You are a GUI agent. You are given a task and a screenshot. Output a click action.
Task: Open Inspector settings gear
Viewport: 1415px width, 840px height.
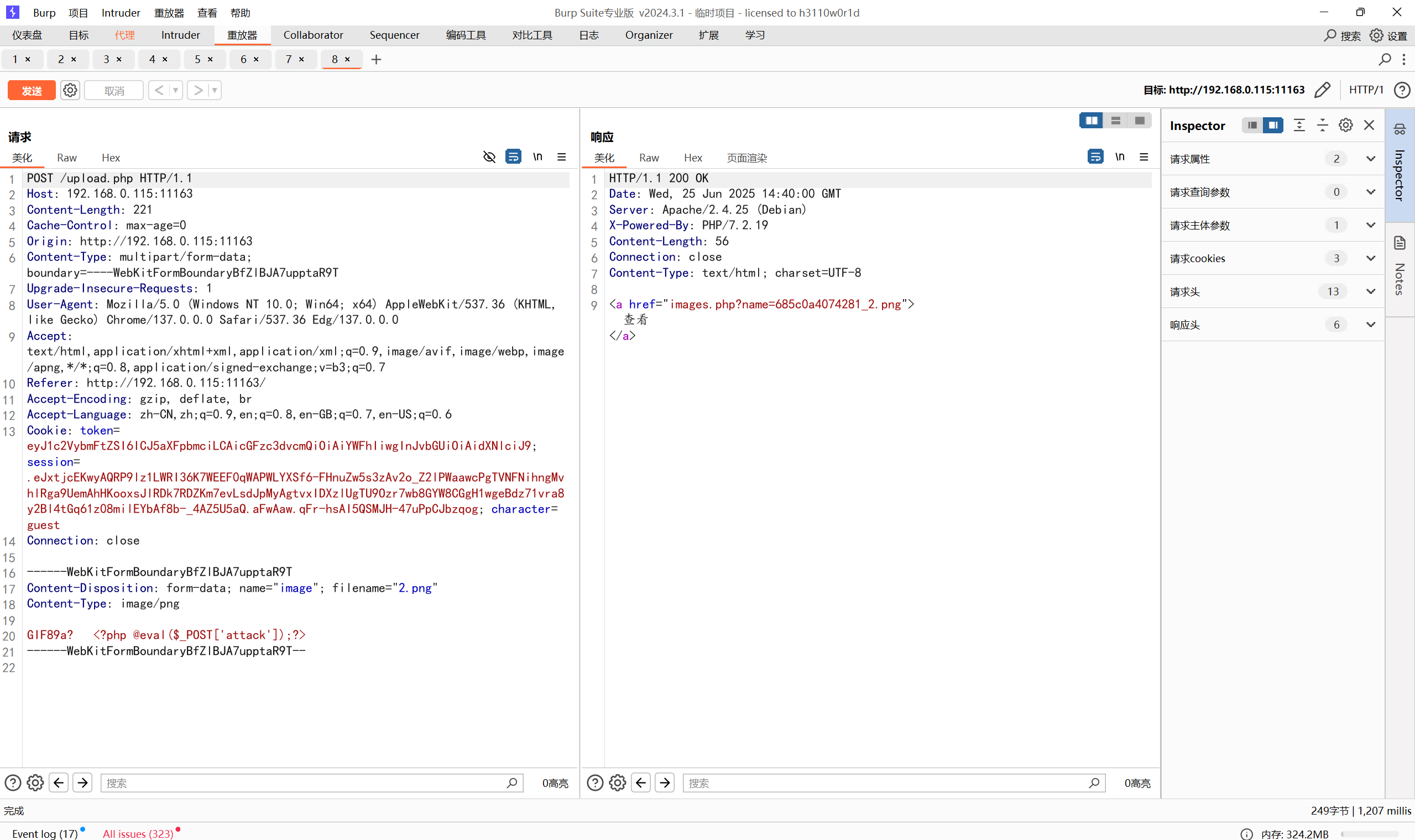pyautogui.click(x=1345, y=125)
